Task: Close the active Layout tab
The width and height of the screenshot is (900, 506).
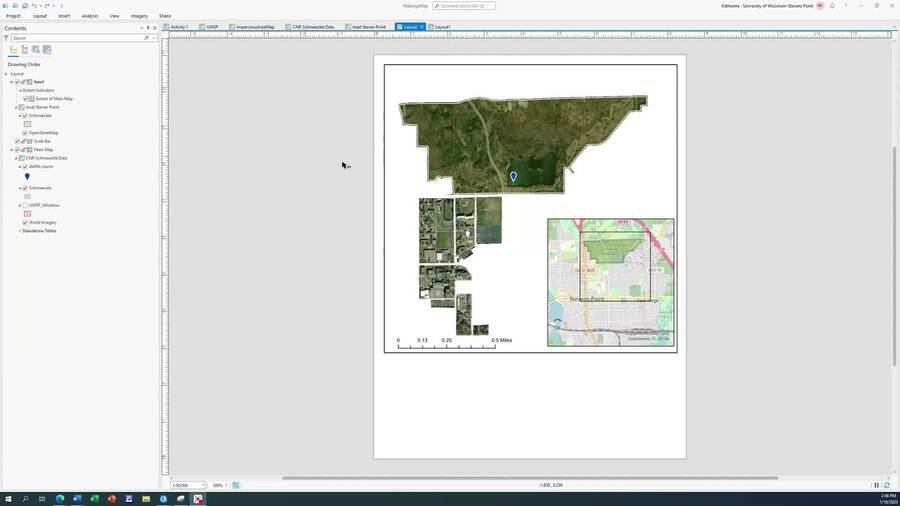Action: point(422,27)
